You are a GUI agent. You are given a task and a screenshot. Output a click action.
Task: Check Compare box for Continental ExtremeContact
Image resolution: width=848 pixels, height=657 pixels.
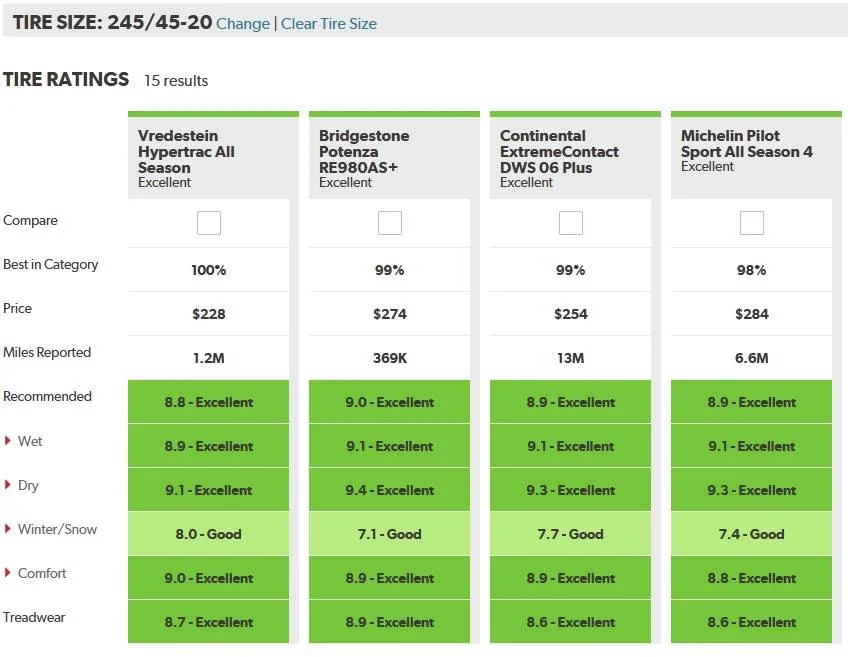571,223
